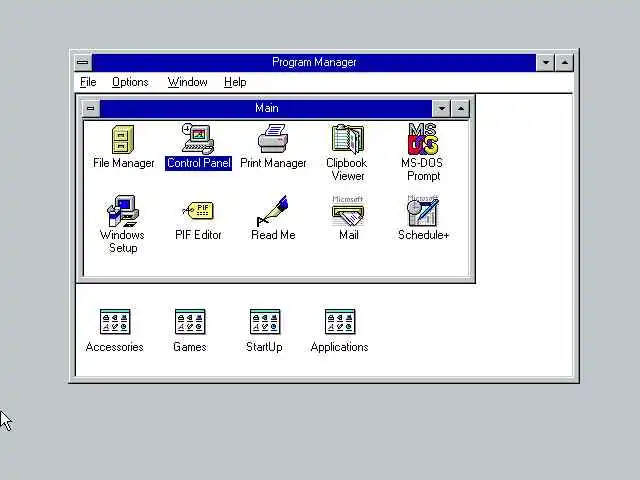Viewport: 640px width, 480px height.
Task: Open the Main window's control menu box
Action: (x=91, y=109)
